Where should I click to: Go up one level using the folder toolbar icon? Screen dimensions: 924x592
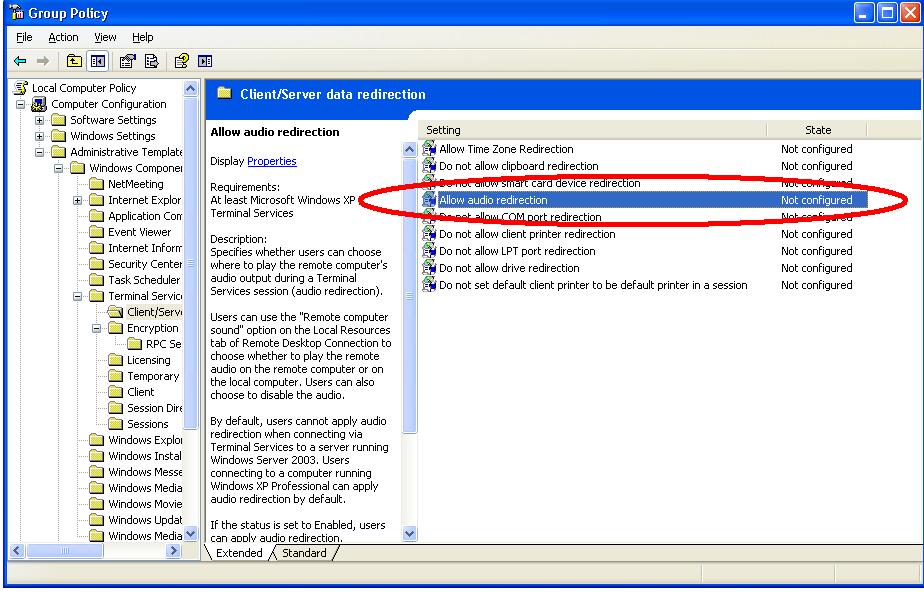click(x=74, y=61)
